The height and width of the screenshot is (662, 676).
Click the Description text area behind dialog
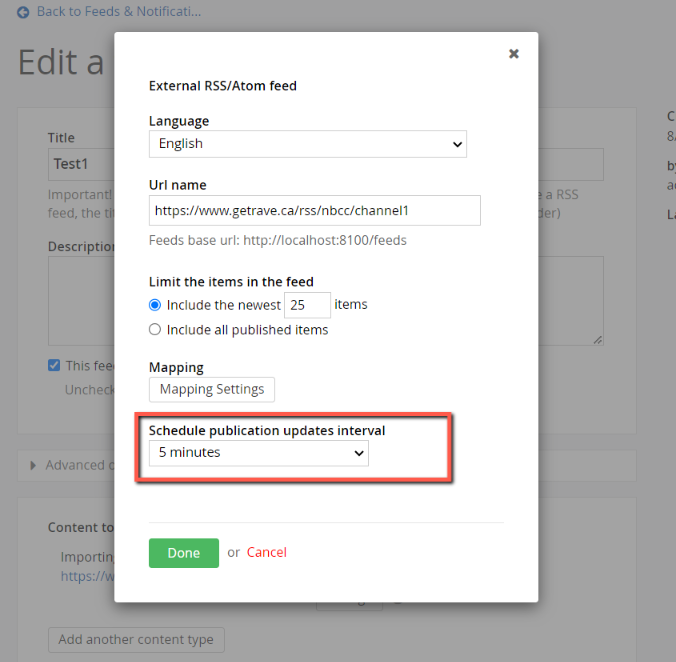(81, 301)
